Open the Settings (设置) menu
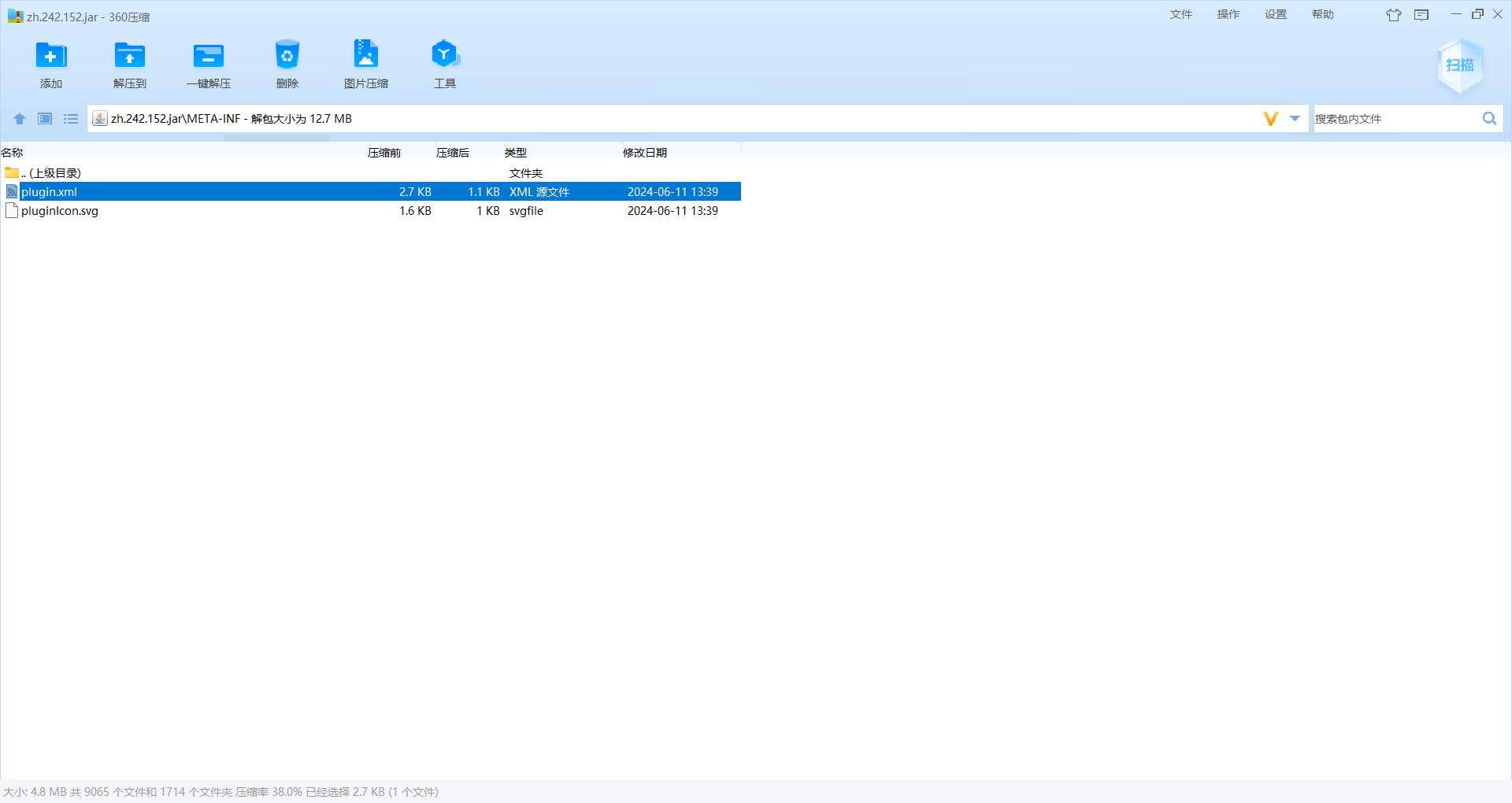 (x=1275, y=14)
